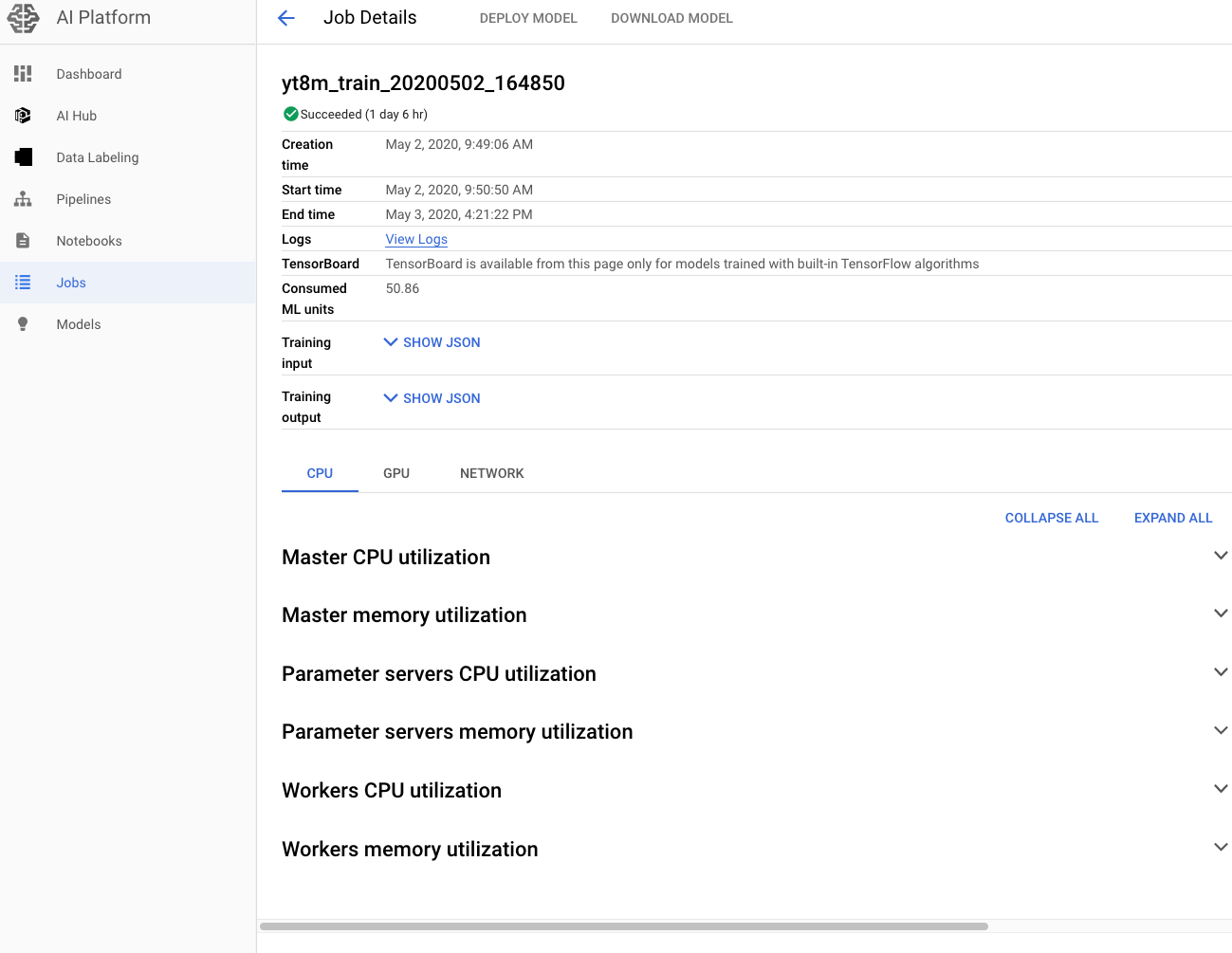Viewport: 1232px width, 953px height.
Task: Expand Training output with SHOW JSON
Action: pyautogui.click(x=432, y=398)
